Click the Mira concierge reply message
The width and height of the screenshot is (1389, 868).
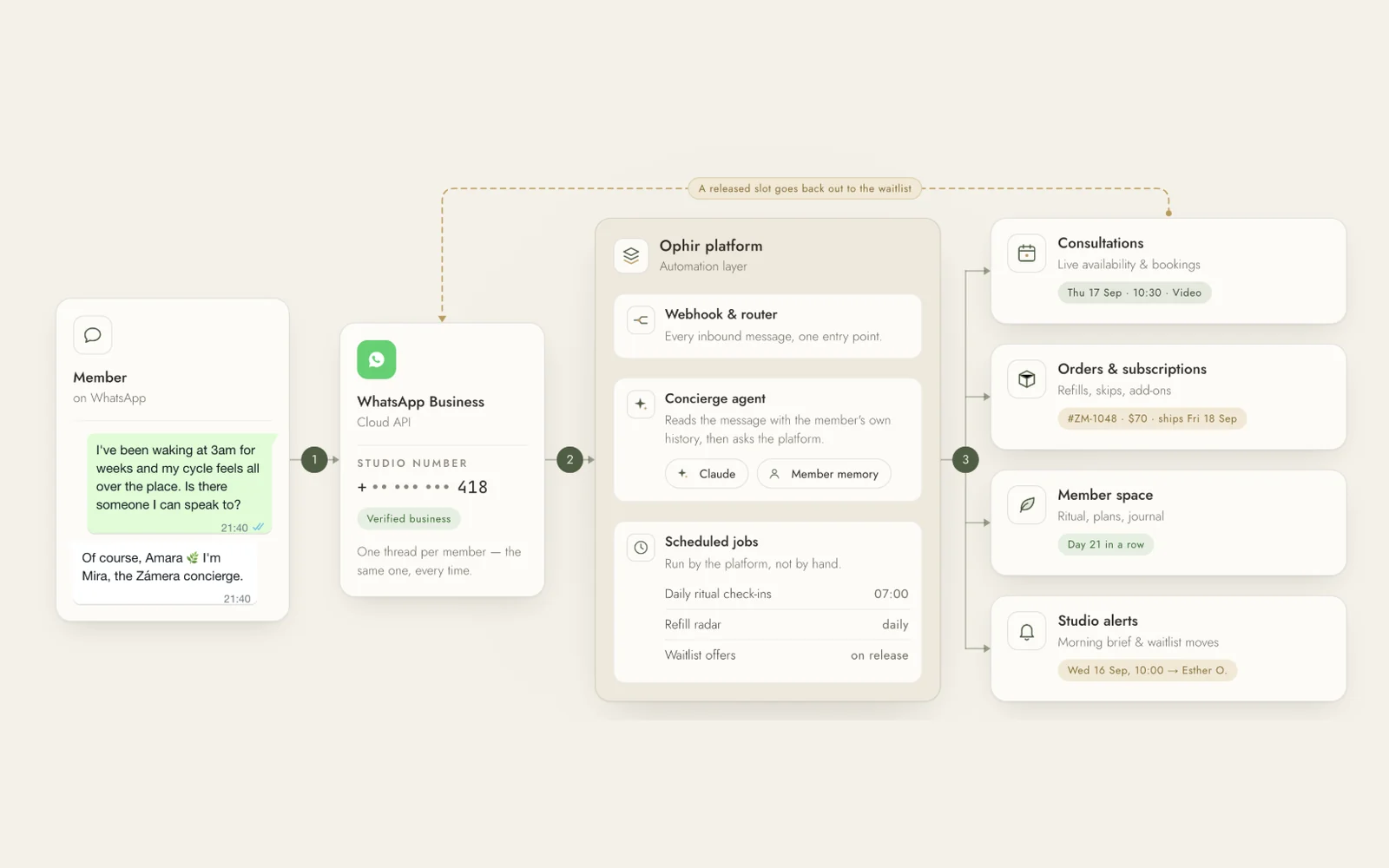point(166,573)
